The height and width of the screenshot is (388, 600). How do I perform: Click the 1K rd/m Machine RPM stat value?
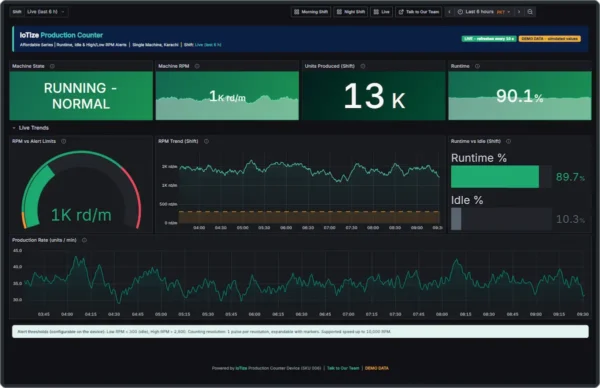click(227, 96)
